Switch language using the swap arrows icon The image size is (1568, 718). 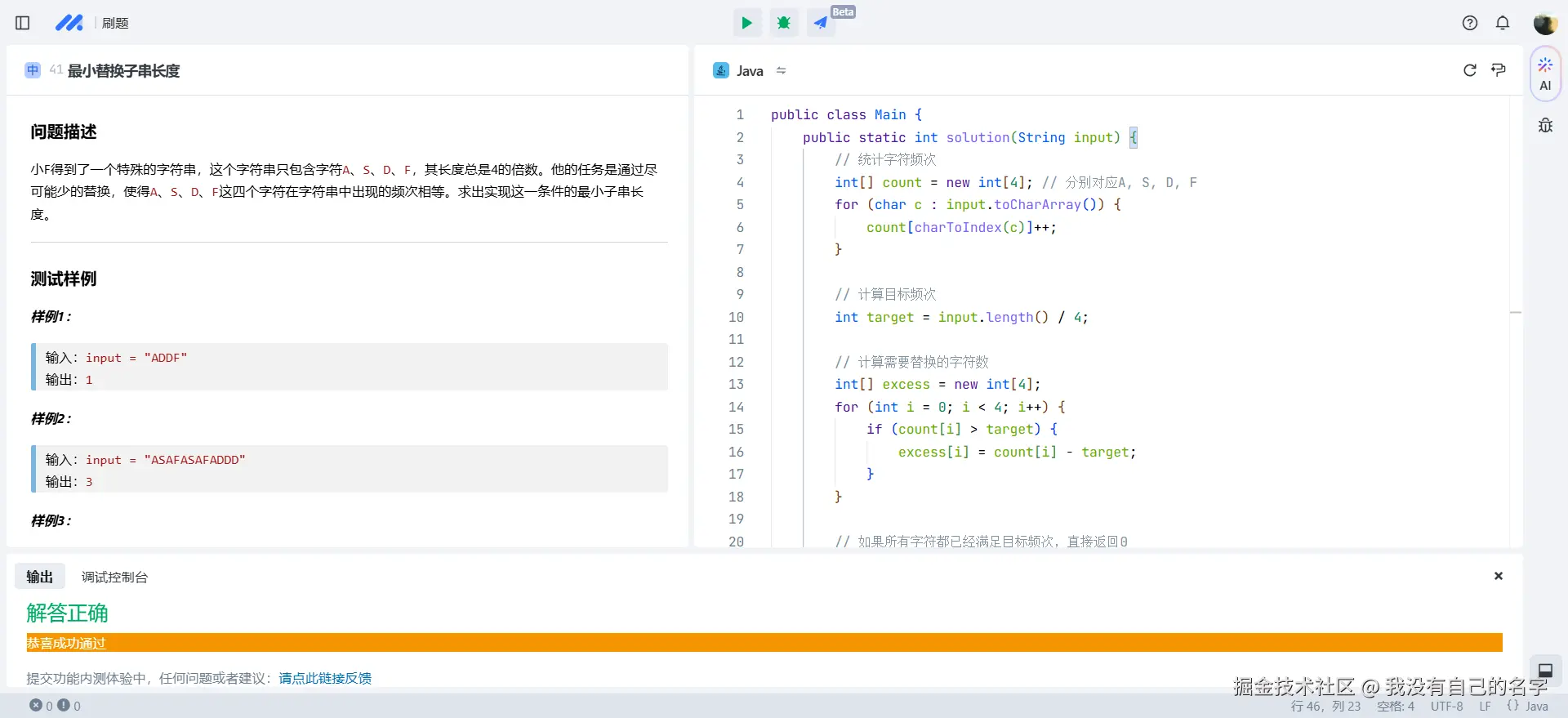(x=781, y=70)
